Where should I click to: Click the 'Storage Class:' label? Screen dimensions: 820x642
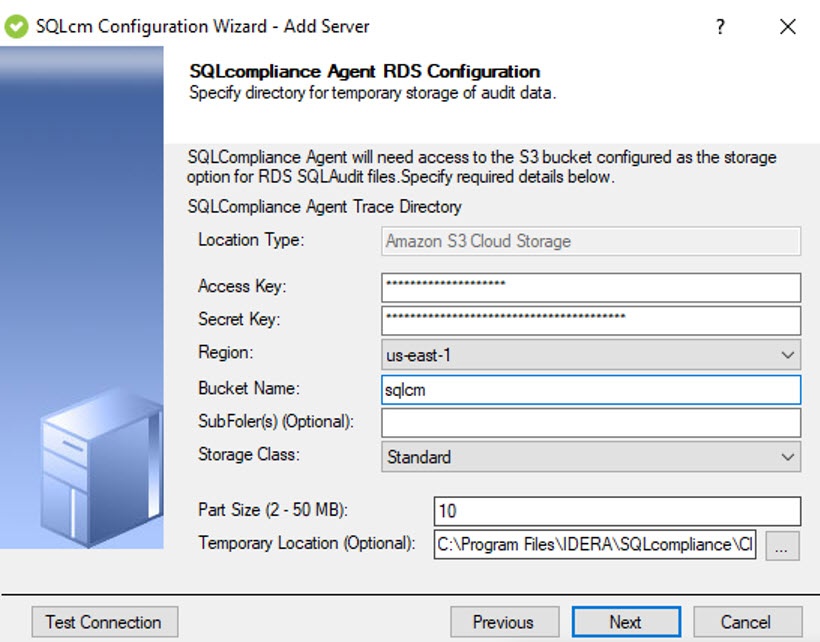pyautogui.click(x=249, y=454)
